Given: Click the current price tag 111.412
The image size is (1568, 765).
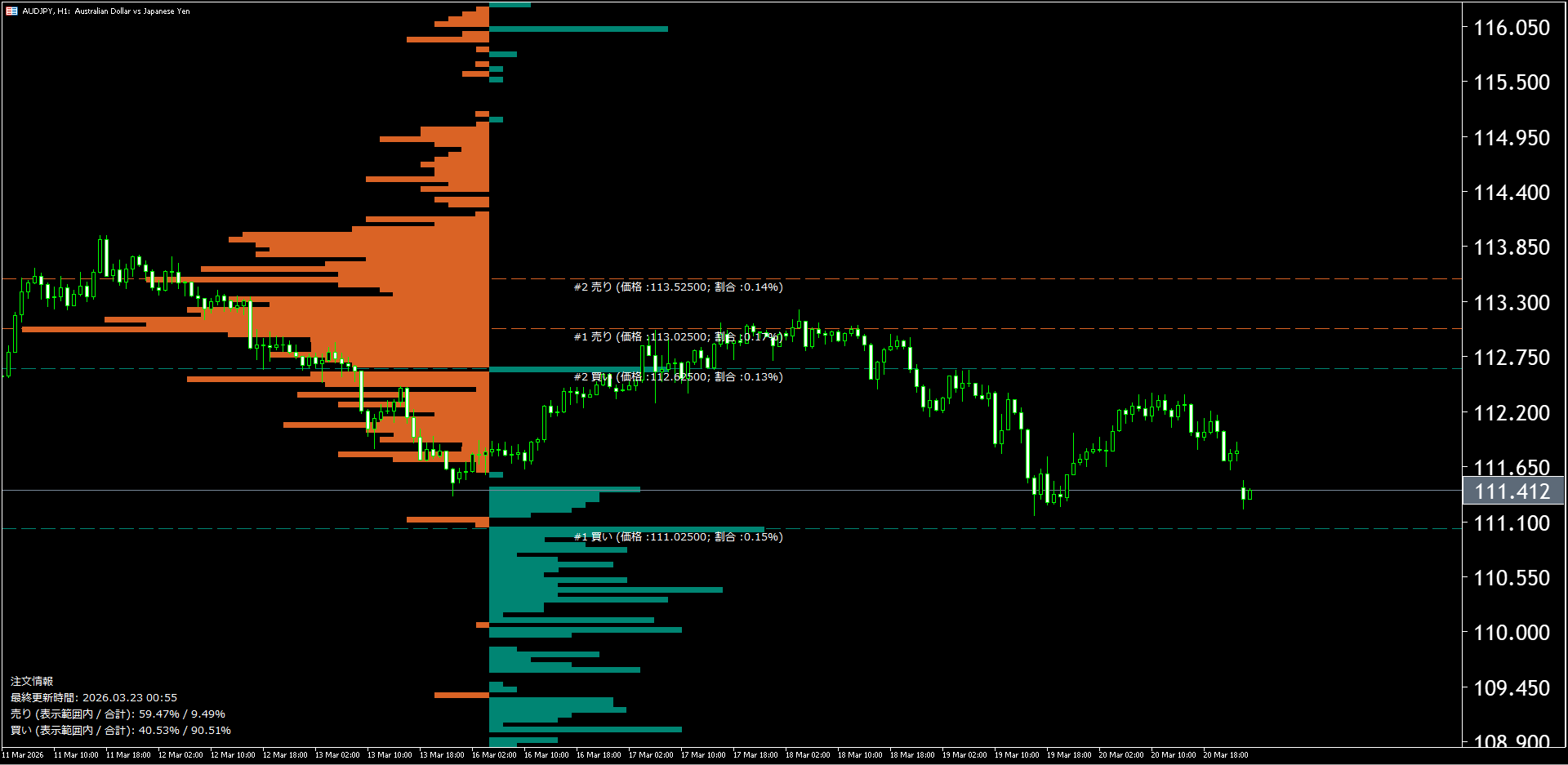Looking at the screenshot, I should click(1512, 491).
